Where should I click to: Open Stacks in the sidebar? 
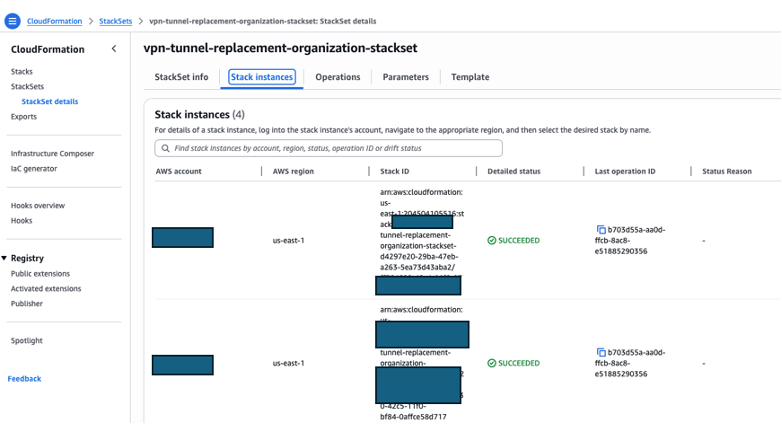22,71
